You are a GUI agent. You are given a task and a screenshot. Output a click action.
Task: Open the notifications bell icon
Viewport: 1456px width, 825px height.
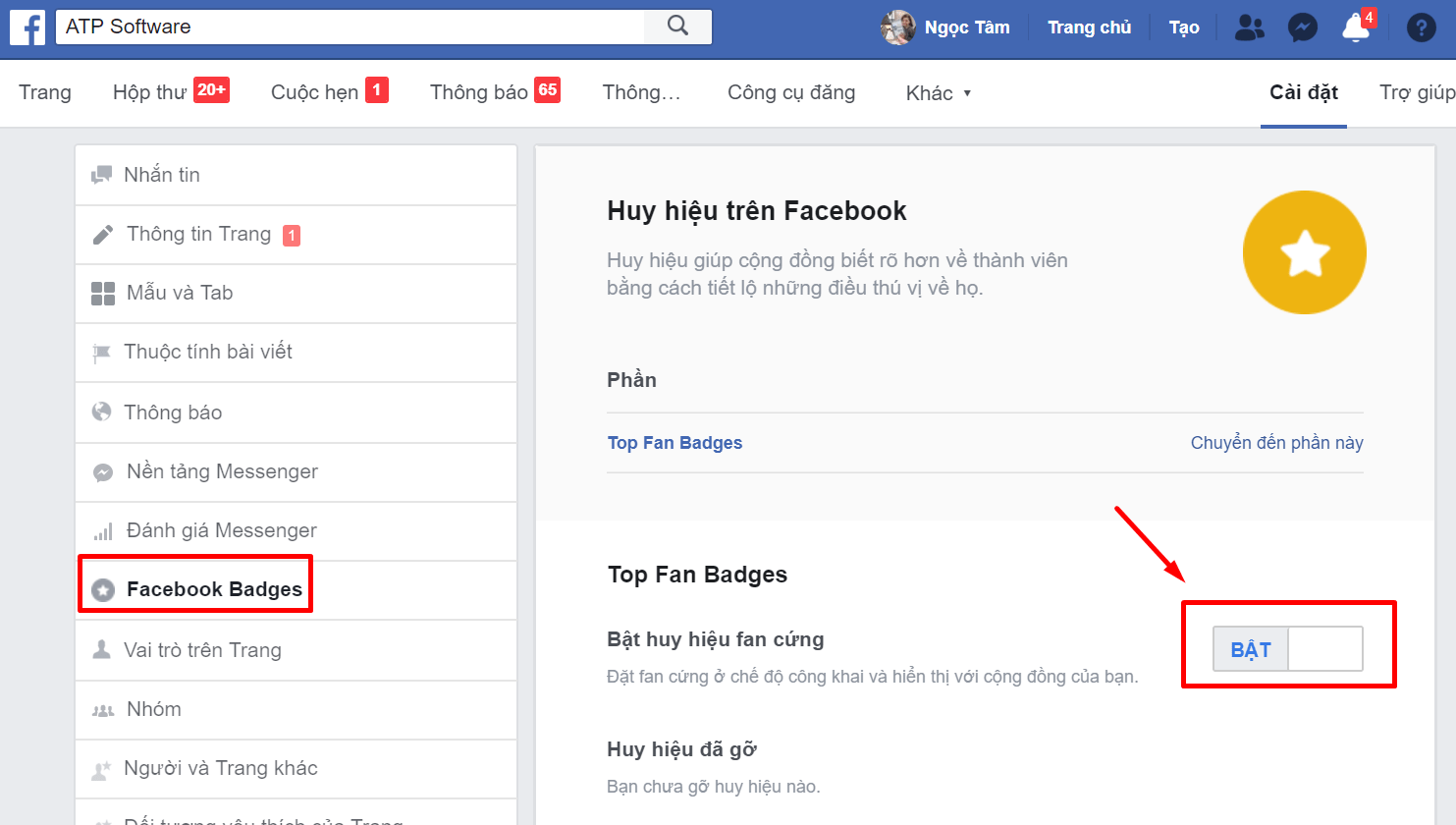(1356, 27)
